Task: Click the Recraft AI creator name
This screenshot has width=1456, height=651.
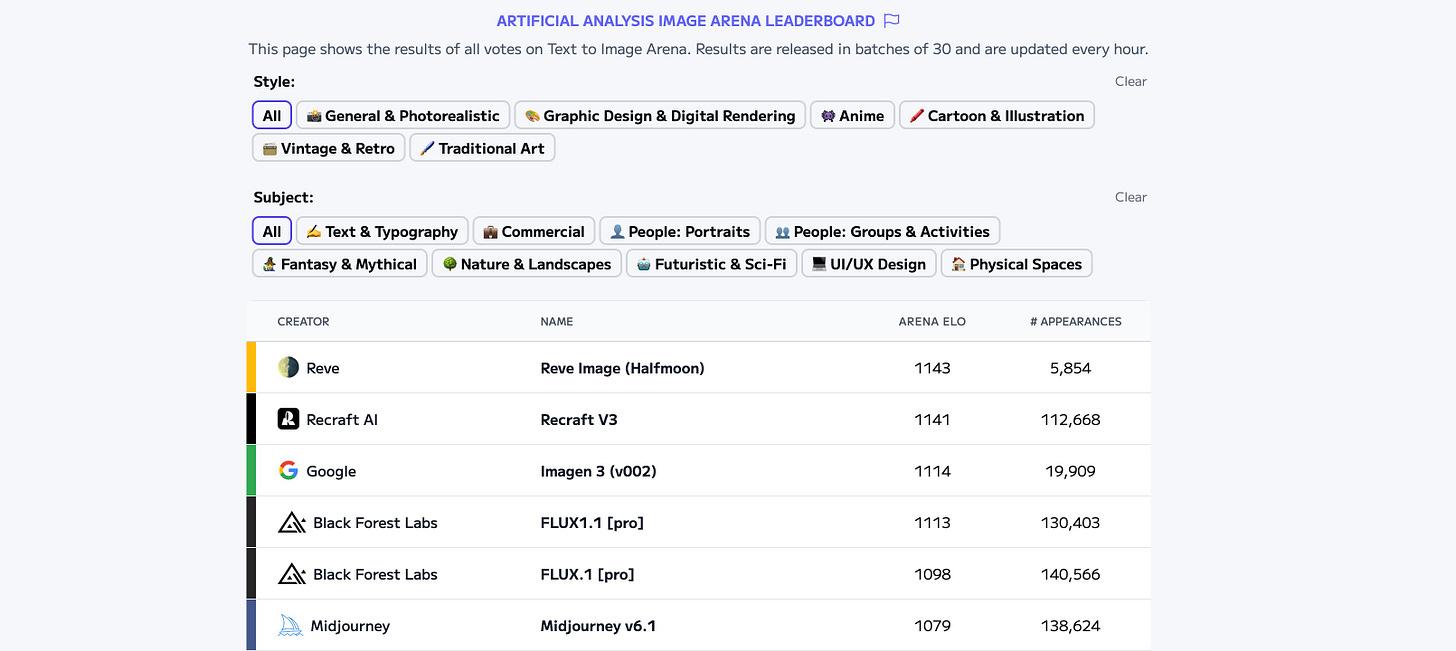Action: pos(342,420)
